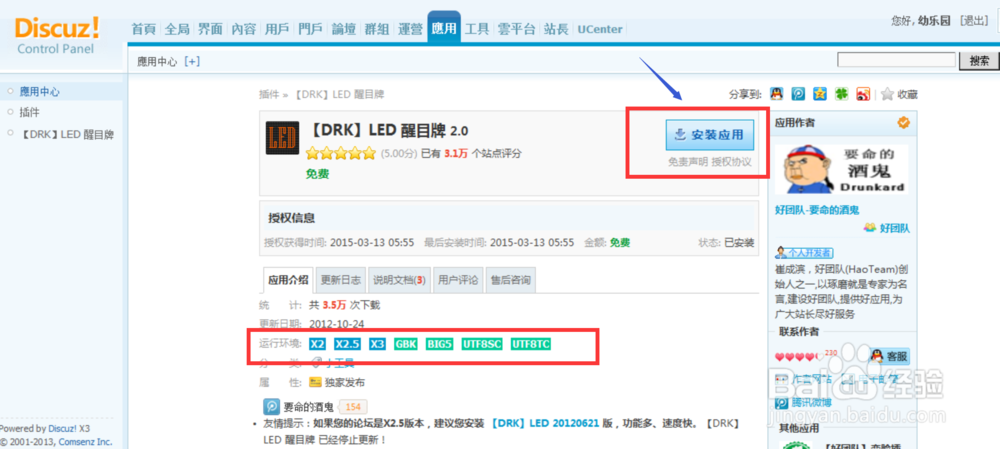
Task: Open the 論壇 menu
Action: click(x=344, y=29)
